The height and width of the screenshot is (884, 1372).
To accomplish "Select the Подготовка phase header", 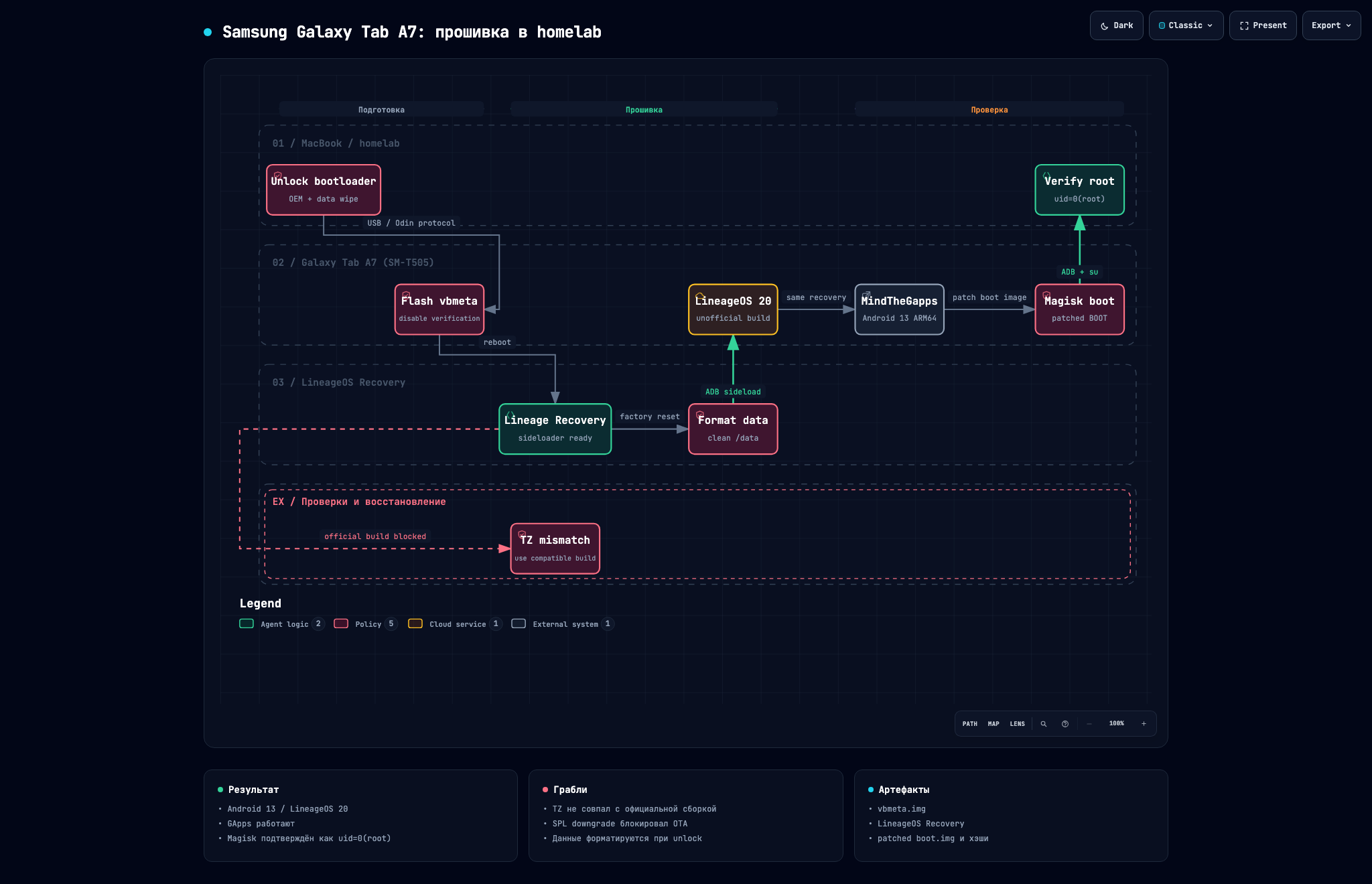I will click(x=381, y=109).
